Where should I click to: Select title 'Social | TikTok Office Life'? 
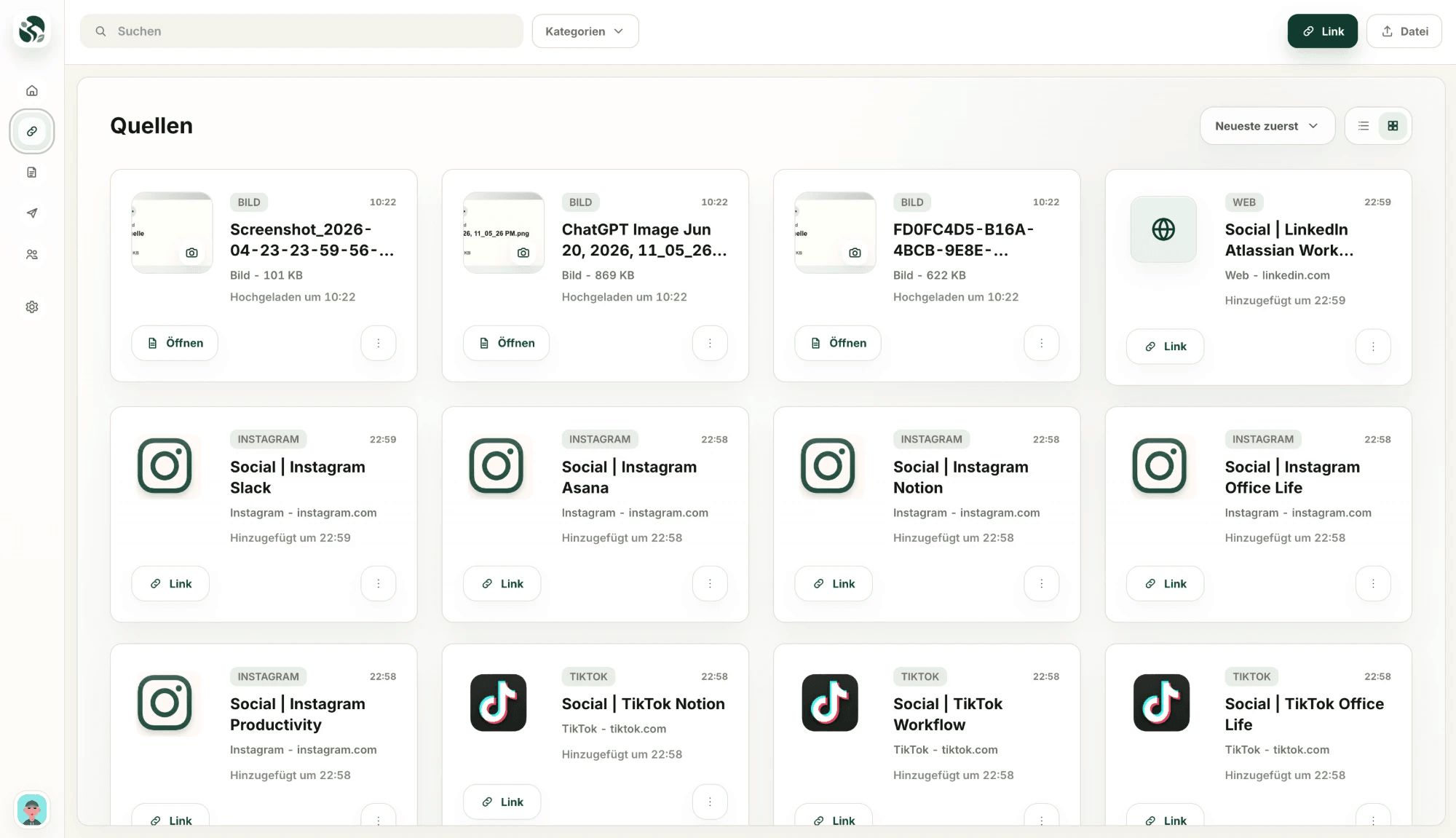pos(1304,714)
